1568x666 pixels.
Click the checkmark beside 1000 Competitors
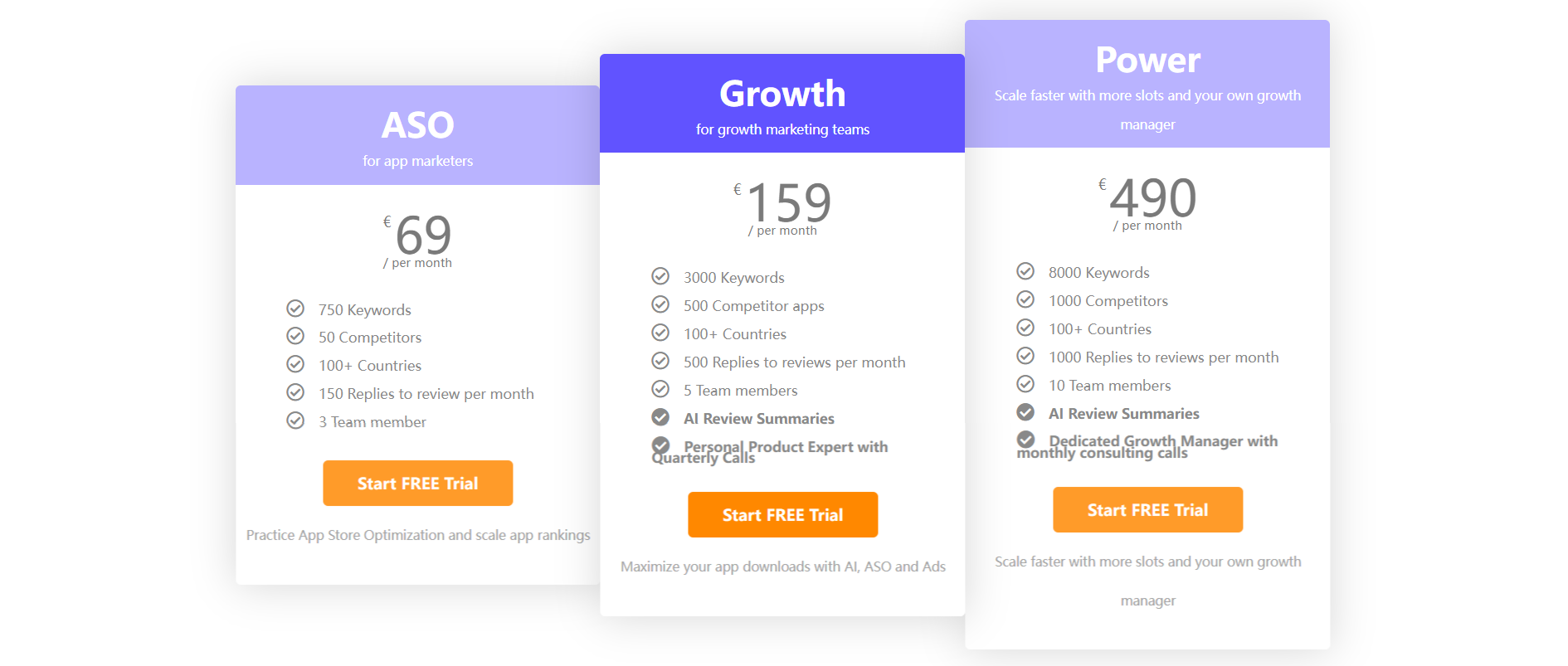(1025, 299)
